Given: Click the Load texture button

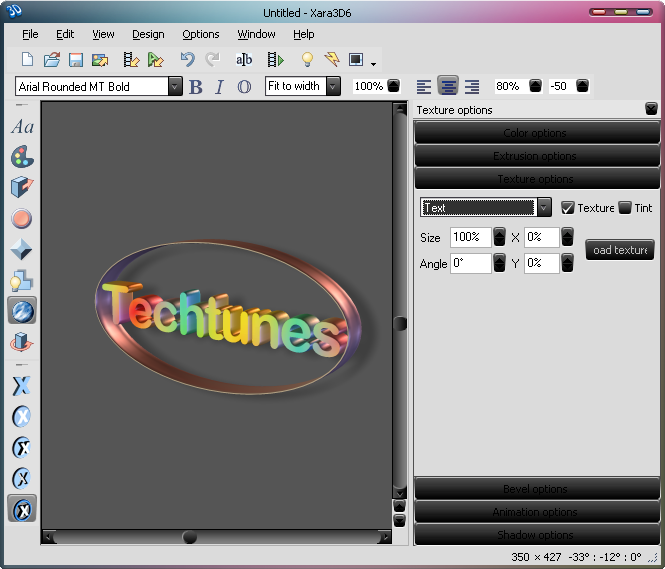Looking at the screenshot, I should point(620,250).
